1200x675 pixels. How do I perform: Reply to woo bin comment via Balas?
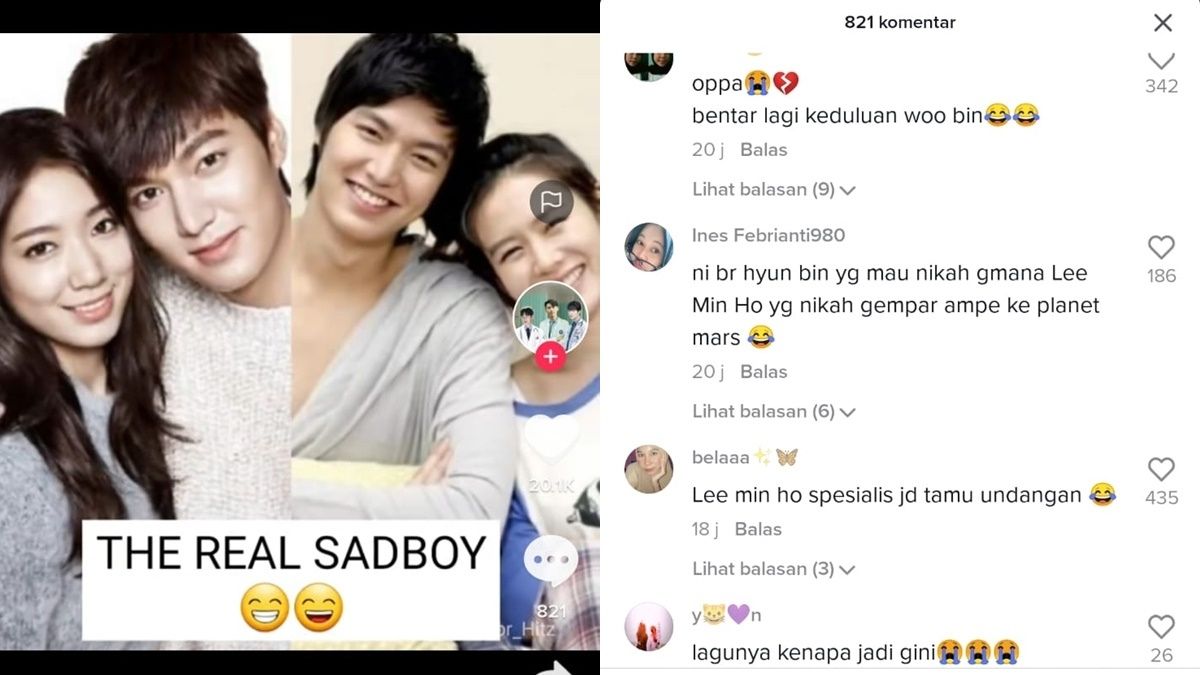click(x=764, y=150)
